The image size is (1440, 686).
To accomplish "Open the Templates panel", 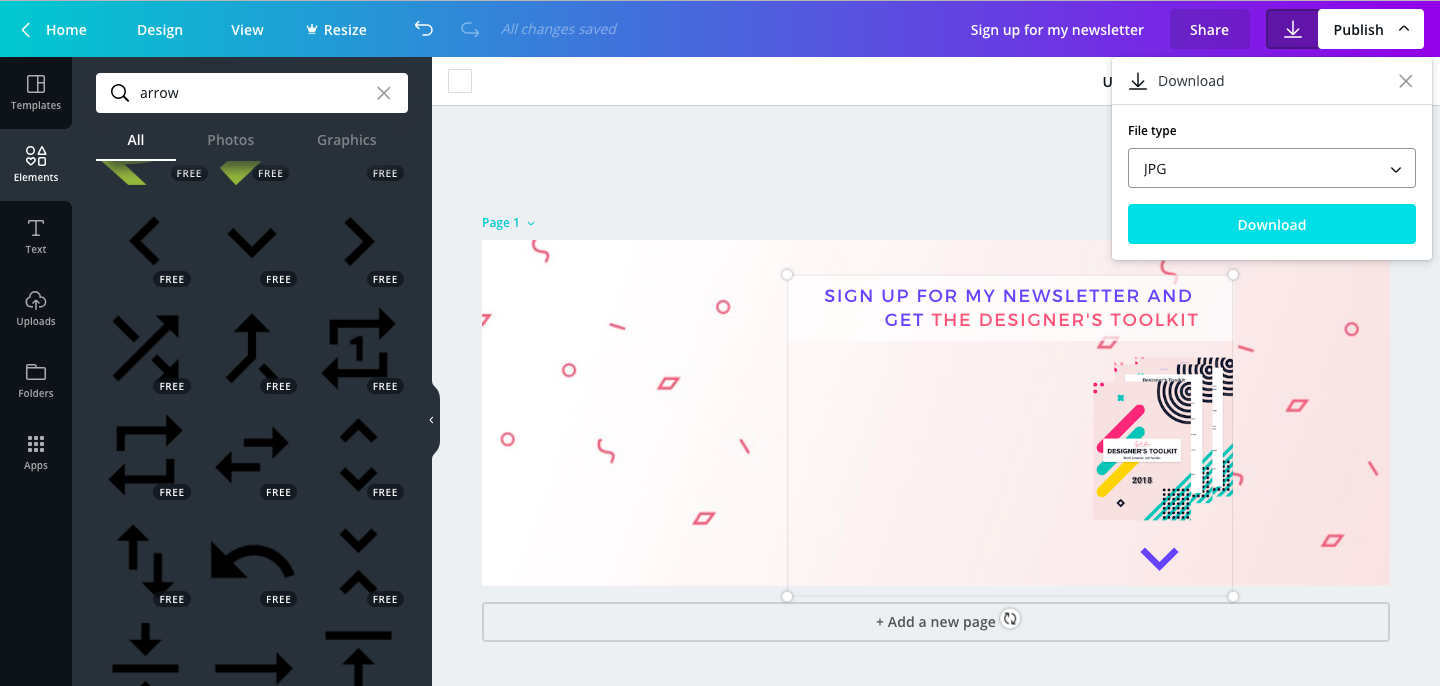I will 36,92.
